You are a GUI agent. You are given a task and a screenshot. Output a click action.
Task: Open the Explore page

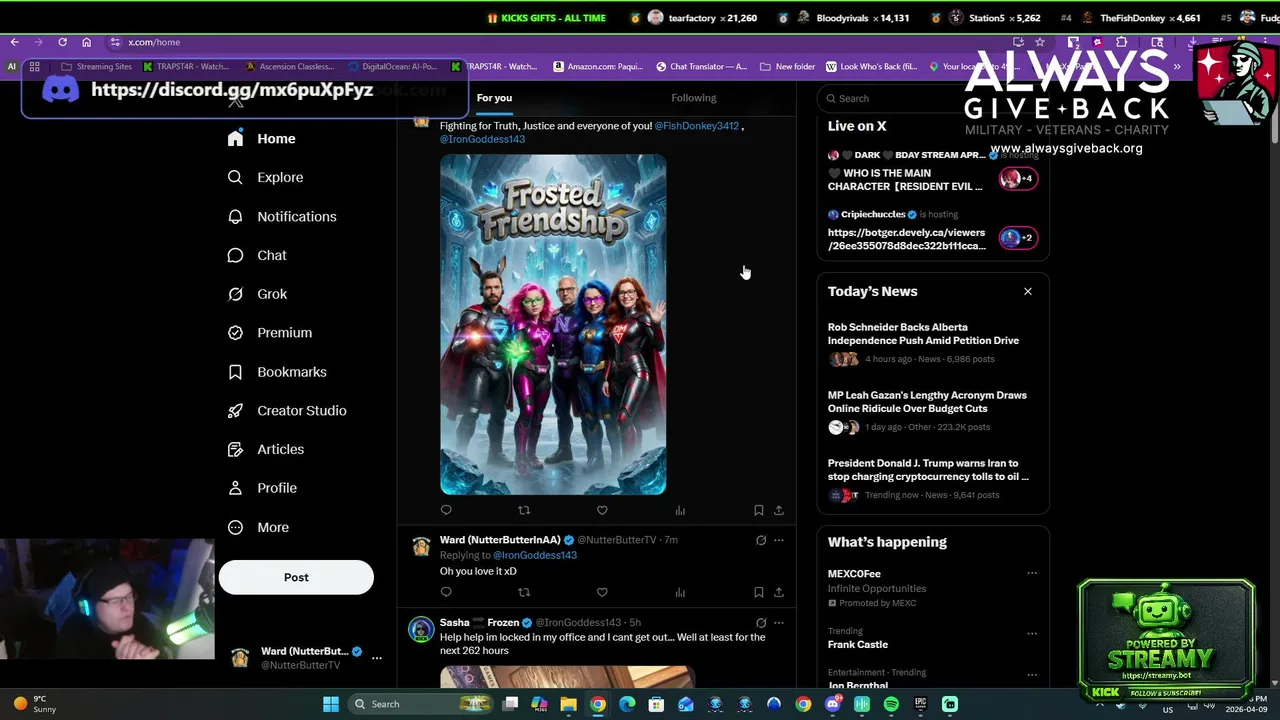(x=265, y=177)
